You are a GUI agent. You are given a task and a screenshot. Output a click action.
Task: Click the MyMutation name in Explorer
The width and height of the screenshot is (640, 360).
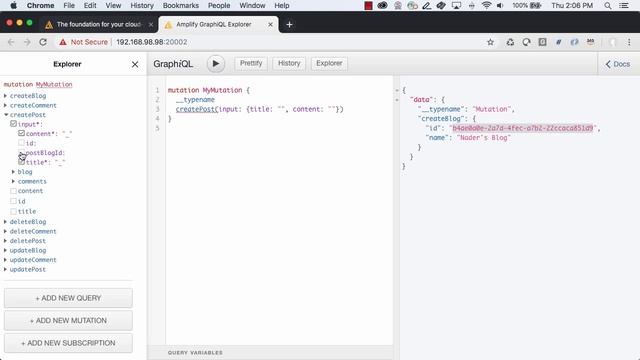coord(54,84)
